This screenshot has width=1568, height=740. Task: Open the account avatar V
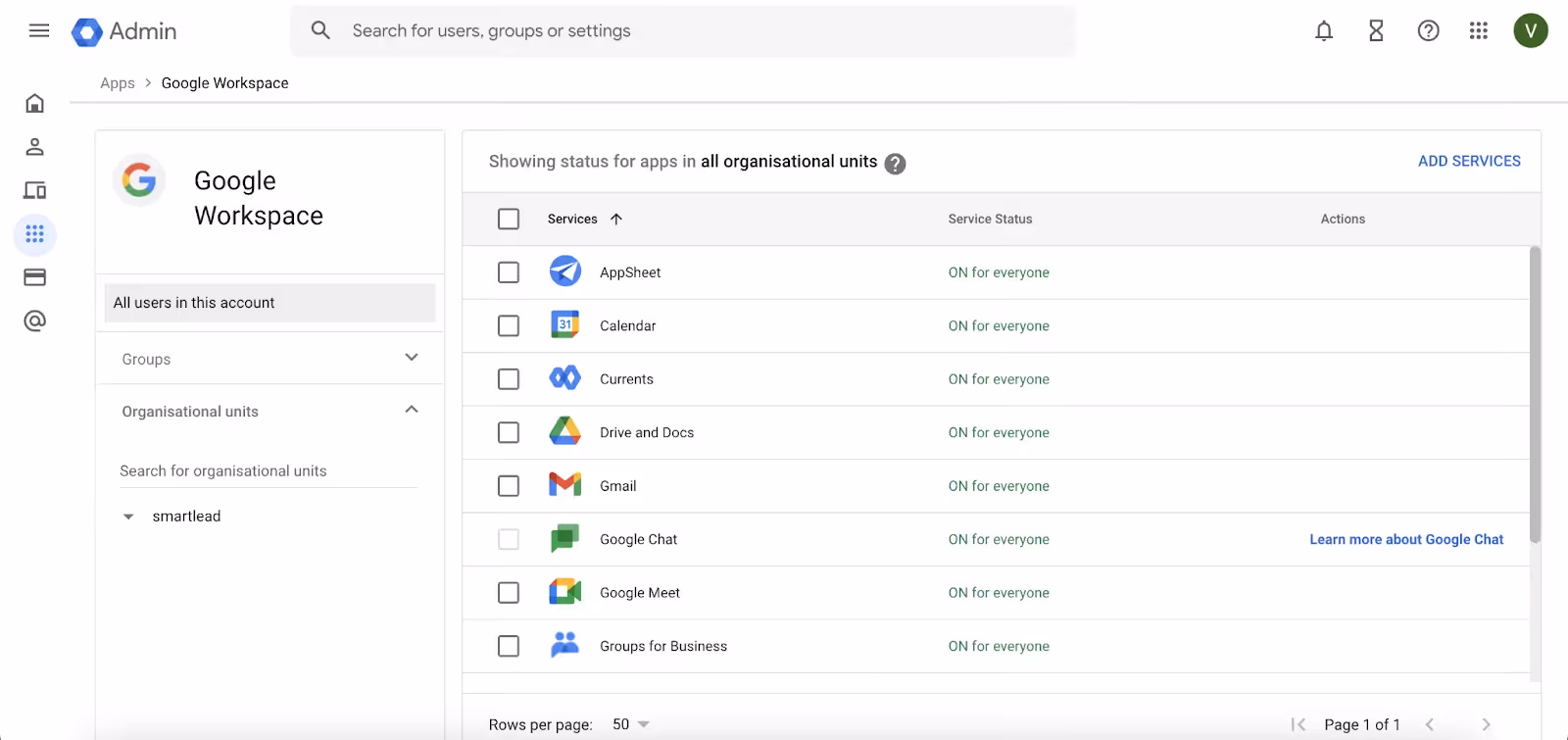pos(1531,30)
